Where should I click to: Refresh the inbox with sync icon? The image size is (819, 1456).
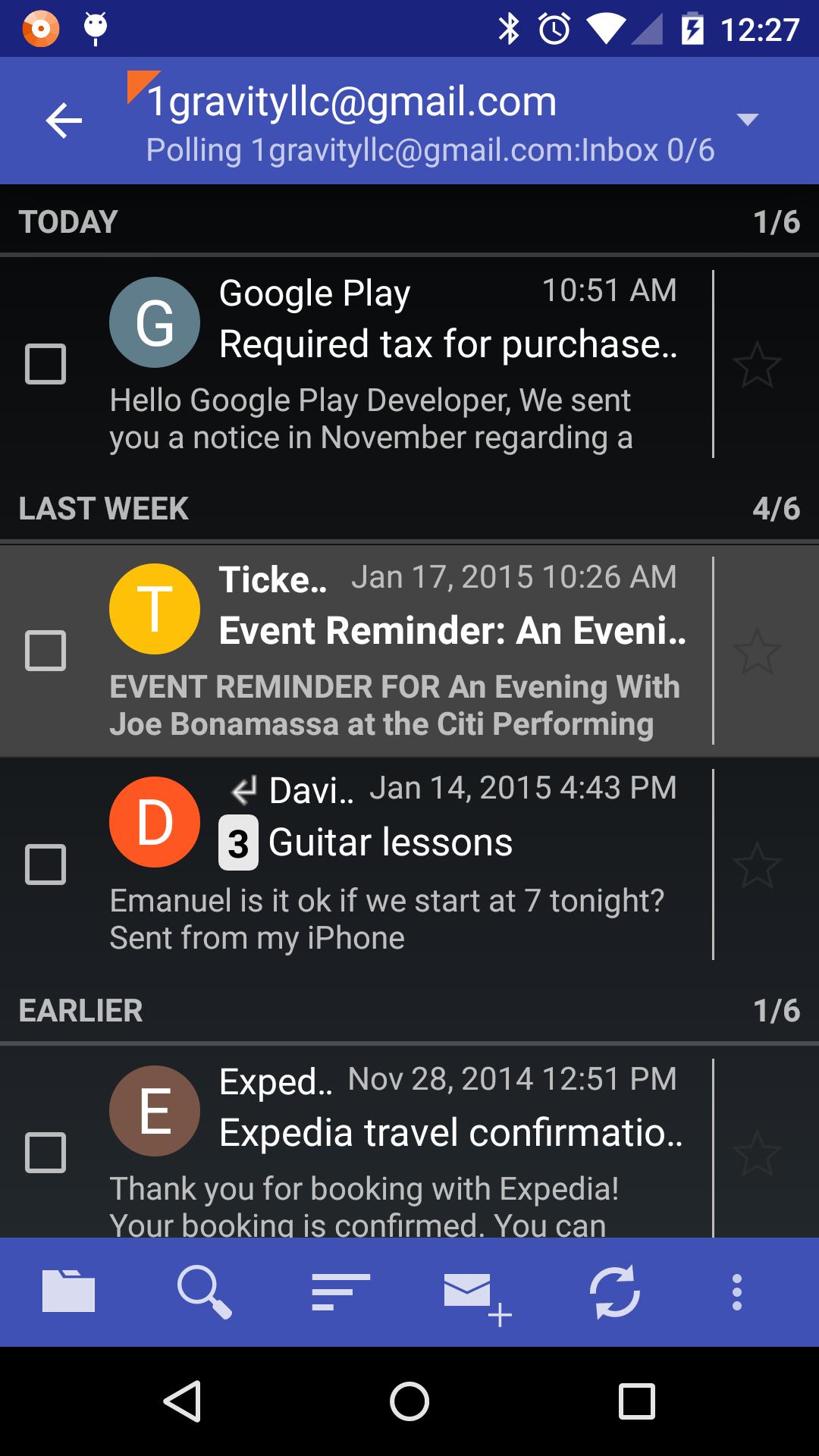point(615,1291)
